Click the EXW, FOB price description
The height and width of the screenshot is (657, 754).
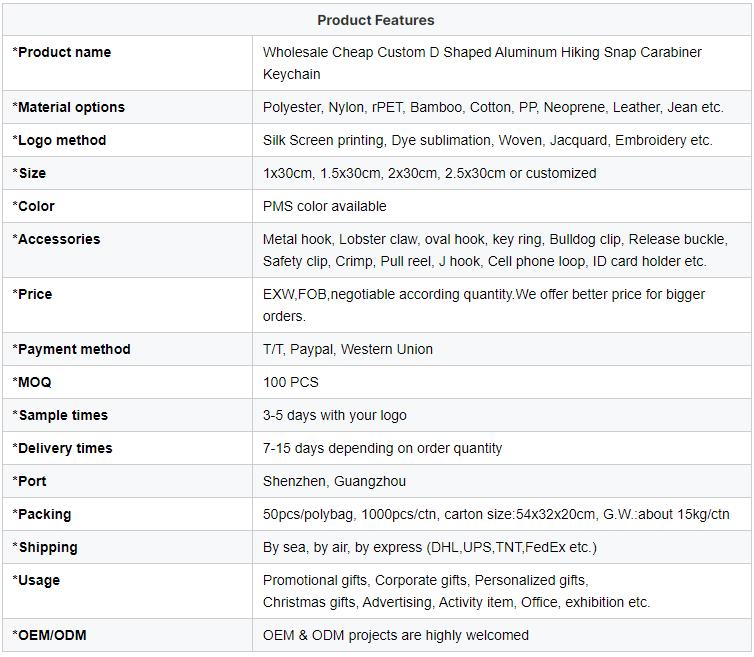[x=483, y=305]
